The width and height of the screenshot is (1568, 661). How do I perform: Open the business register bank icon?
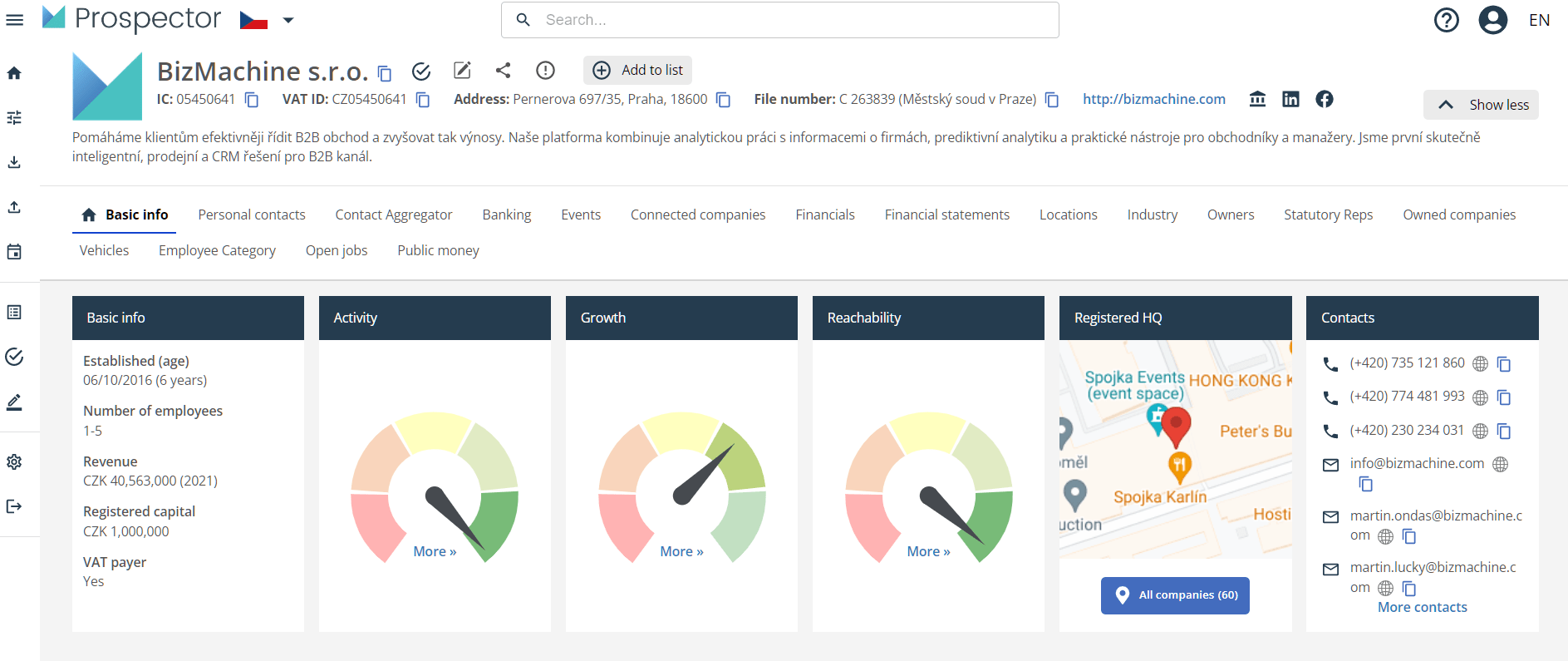(1258, 99)
